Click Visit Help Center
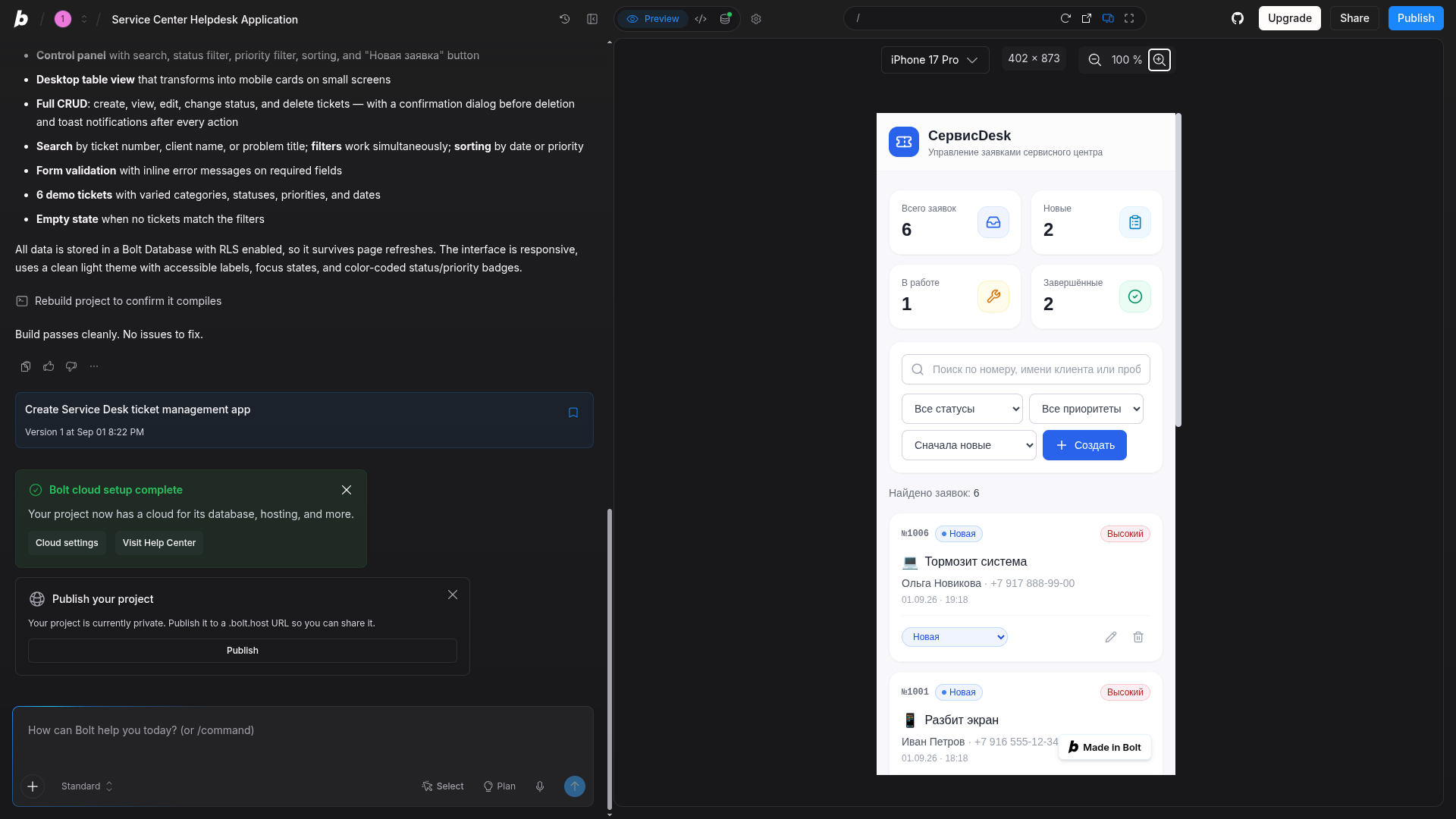 pos(159,543)
